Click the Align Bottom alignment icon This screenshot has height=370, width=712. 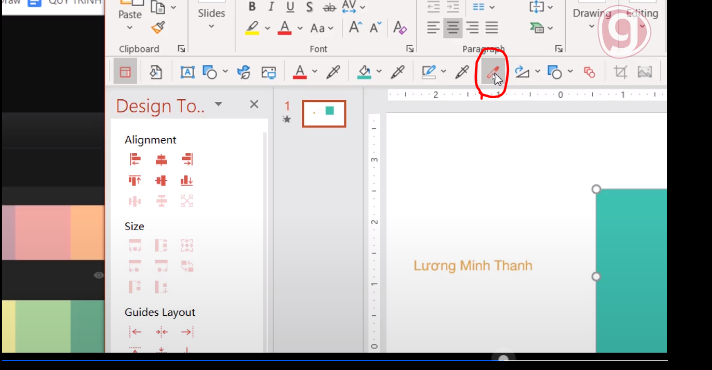pos(187,180)
